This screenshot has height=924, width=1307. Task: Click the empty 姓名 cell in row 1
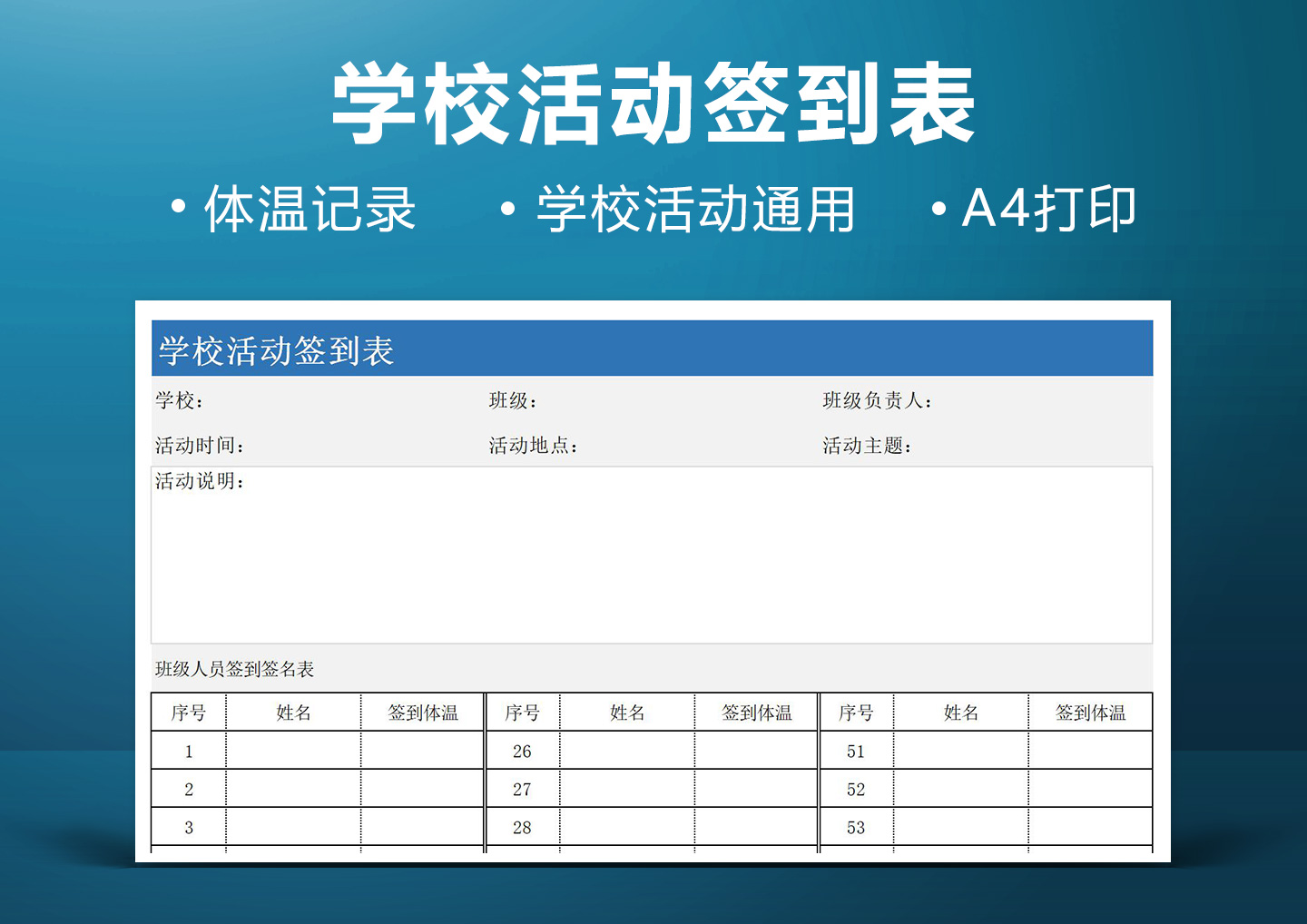pos(293,751)
